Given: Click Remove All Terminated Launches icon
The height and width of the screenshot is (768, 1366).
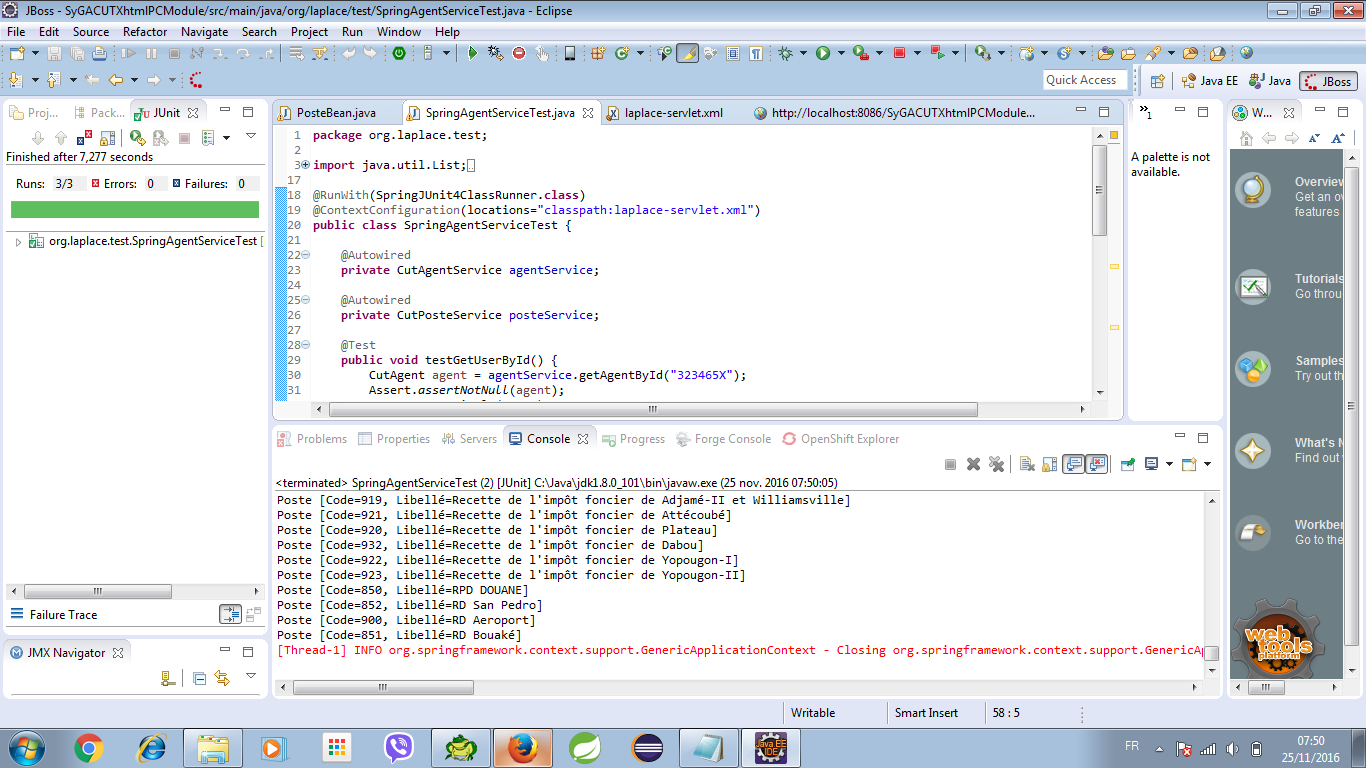Looking at the screenshot, I should click(996, 464).
